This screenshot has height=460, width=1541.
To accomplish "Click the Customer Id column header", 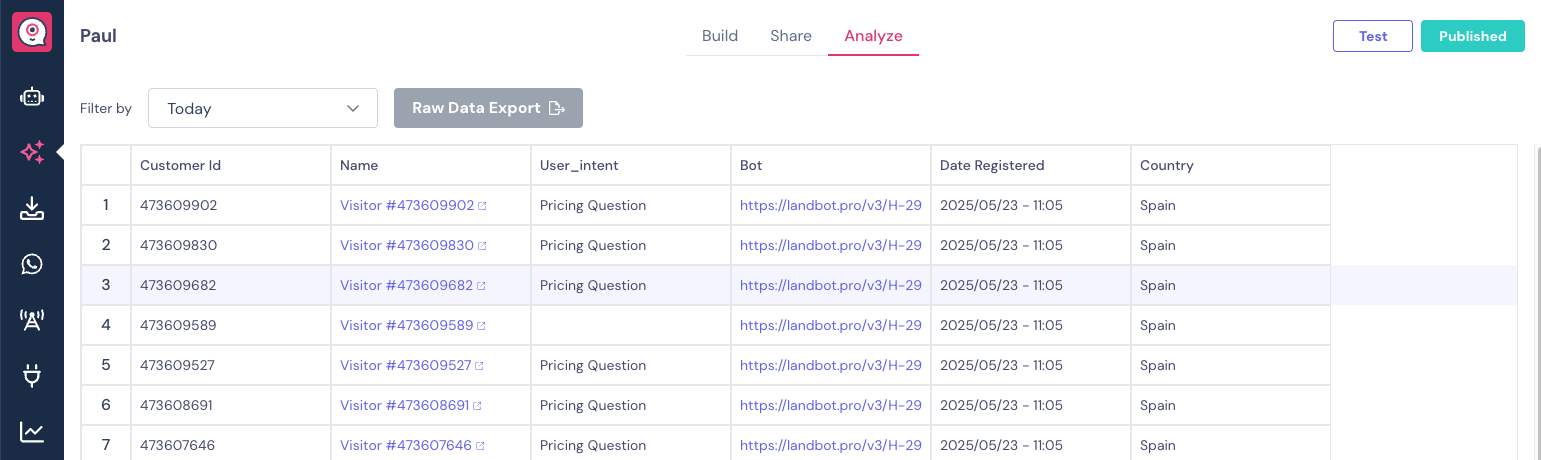I will (180, 165).
